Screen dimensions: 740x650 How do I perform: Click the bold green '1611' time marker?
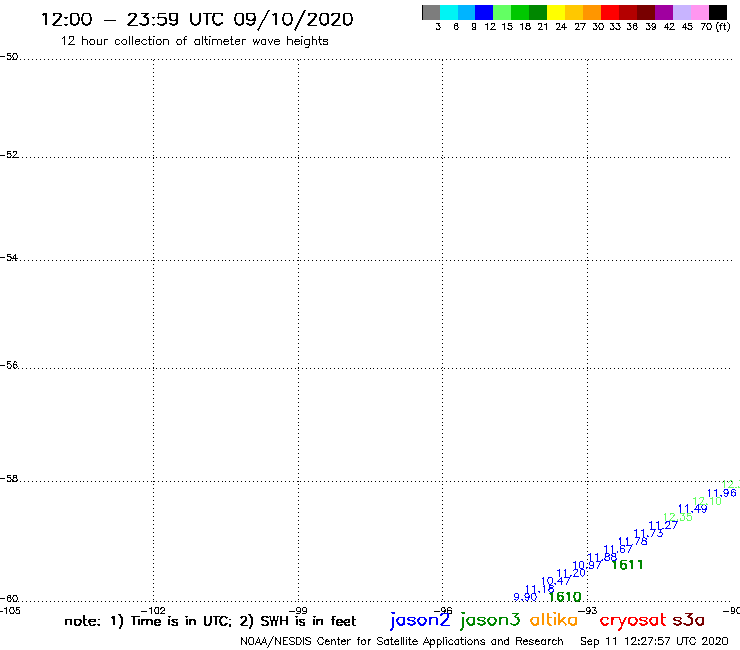click(x=627, y=565)
